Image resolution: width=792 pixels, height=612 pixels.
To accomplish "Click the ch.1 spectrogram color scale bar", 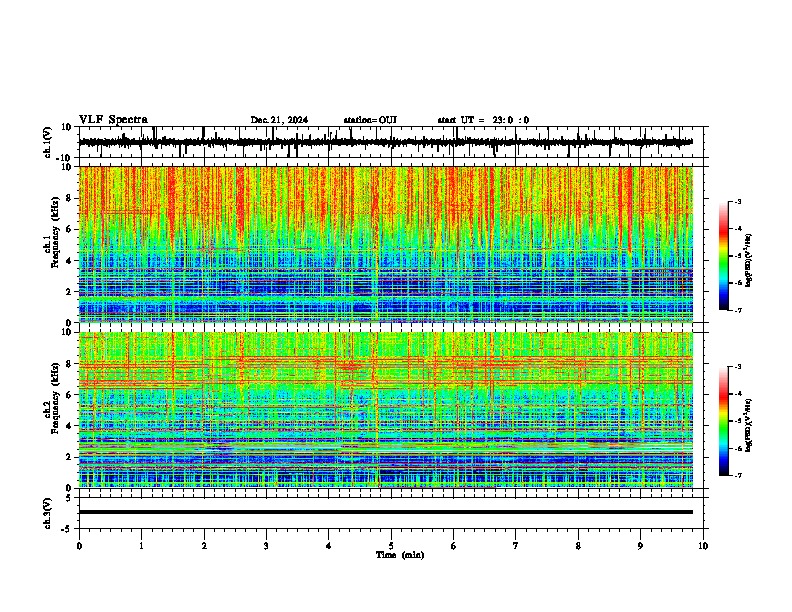I will (723, 256).
